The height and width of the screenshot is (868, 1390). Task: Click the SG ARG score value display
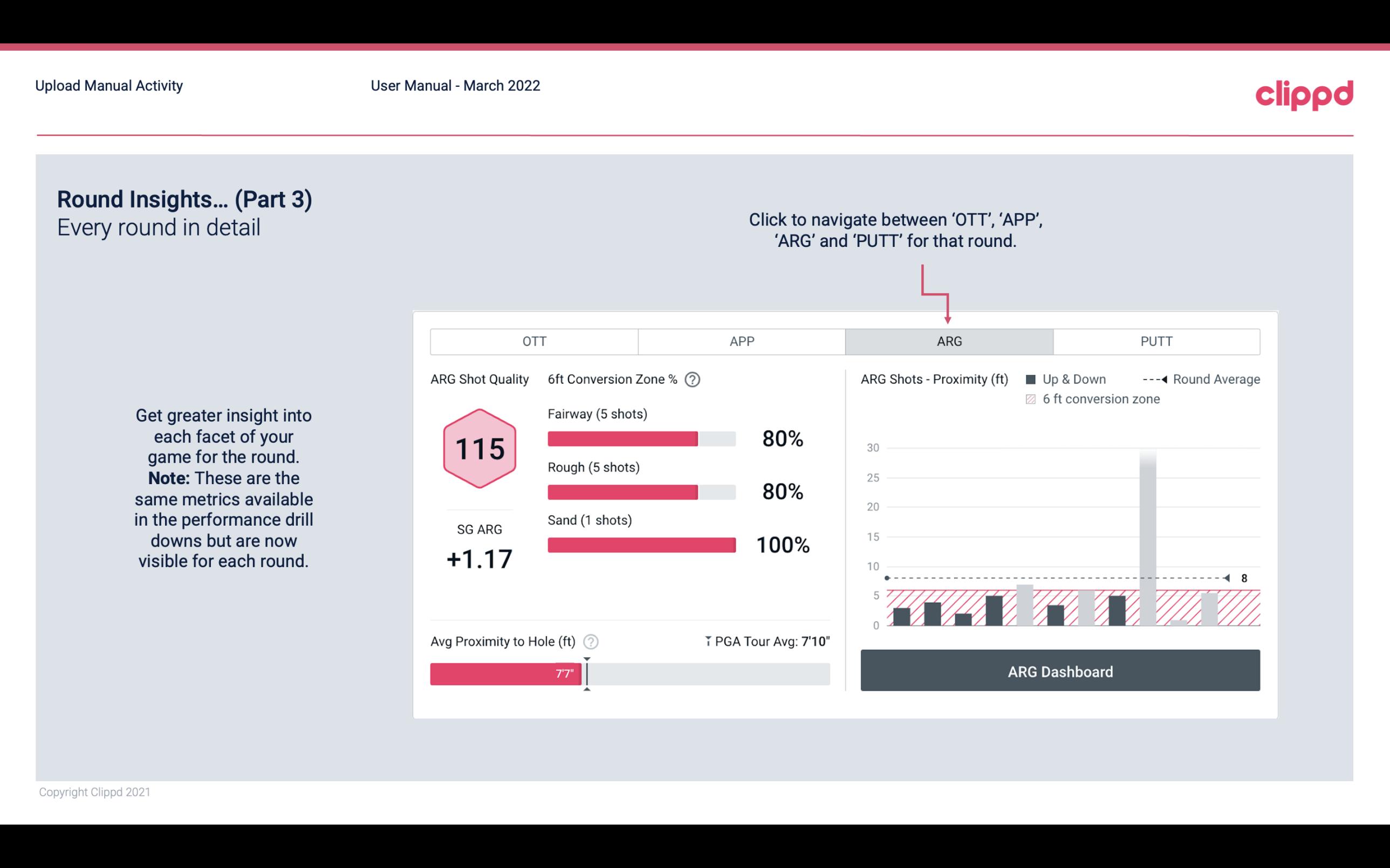[x=479, y=558]
